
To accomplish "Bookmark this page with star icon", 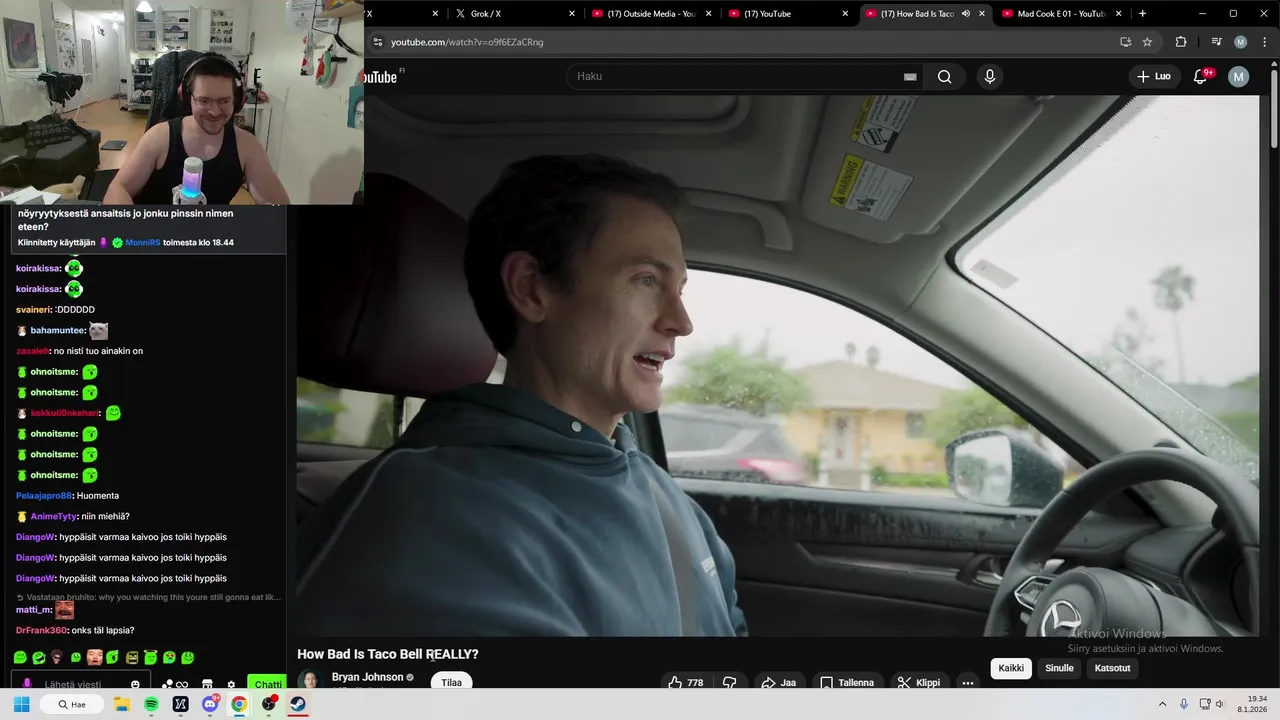I will (1147, 42).
